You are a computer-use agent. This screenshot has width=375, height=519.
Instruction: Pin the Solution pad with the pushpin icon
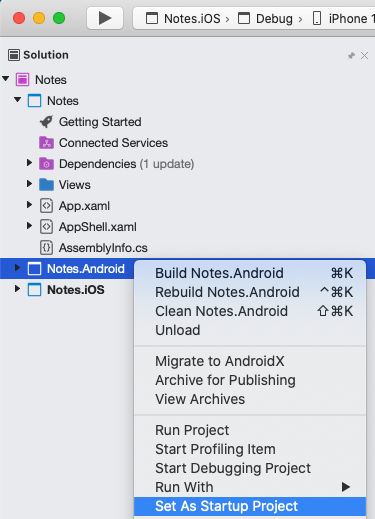tap(351, 55)
